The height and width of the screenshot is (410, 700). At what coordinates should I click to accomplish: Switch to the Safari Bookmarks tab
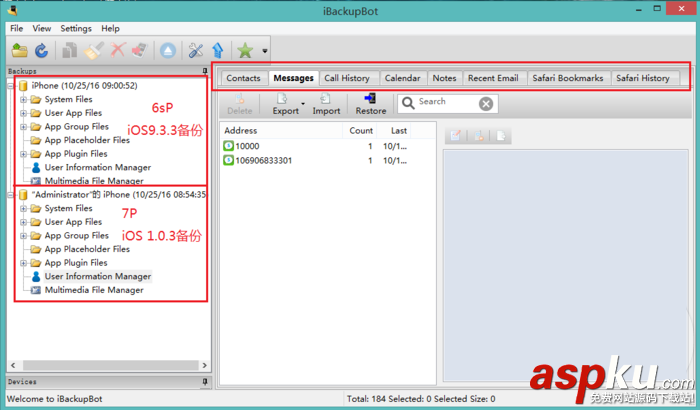pyautogui.click(x=567, y=78)
